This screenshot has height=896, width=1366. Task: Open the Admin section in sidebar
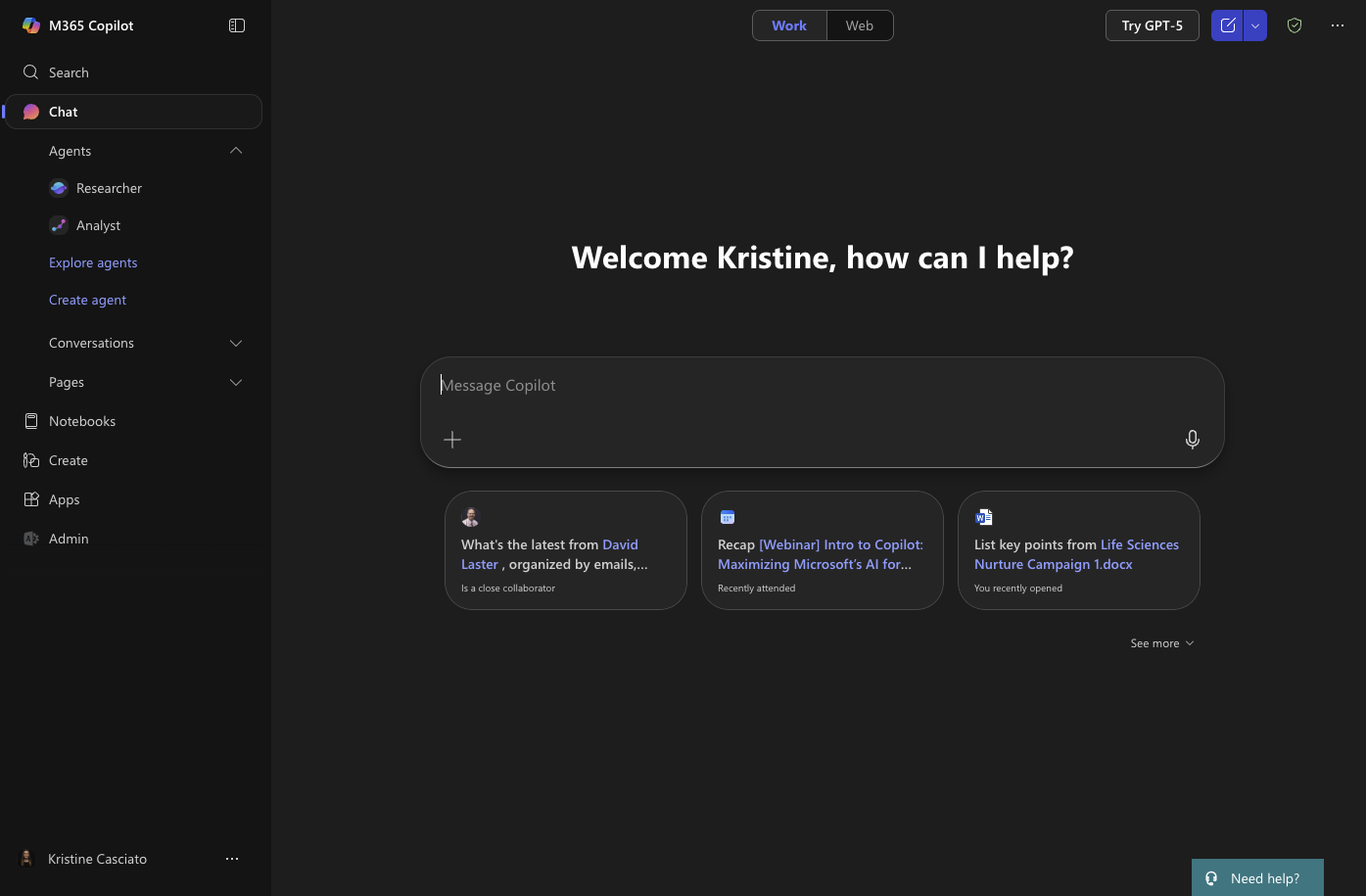point(69,539)
